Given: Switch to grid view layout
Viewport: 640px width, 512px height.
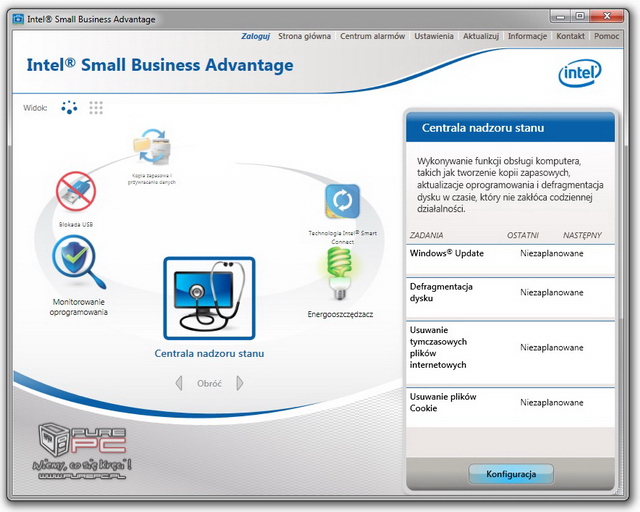Looking at the screenshot, I should [96, 107].
